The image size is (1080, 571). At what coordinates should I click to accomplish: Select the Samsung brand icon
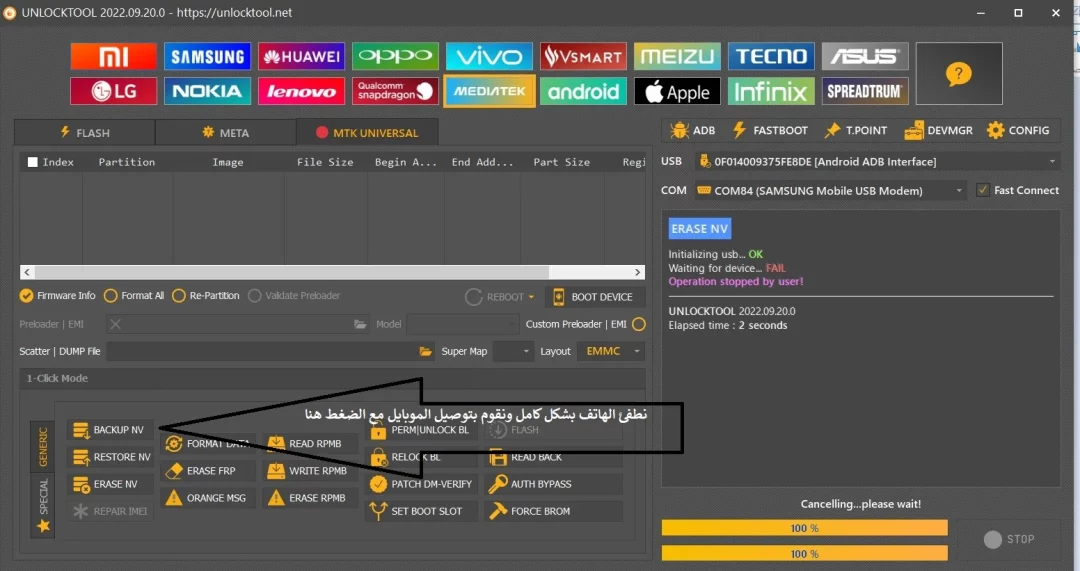pyautogui.click(x=207, y=57)
